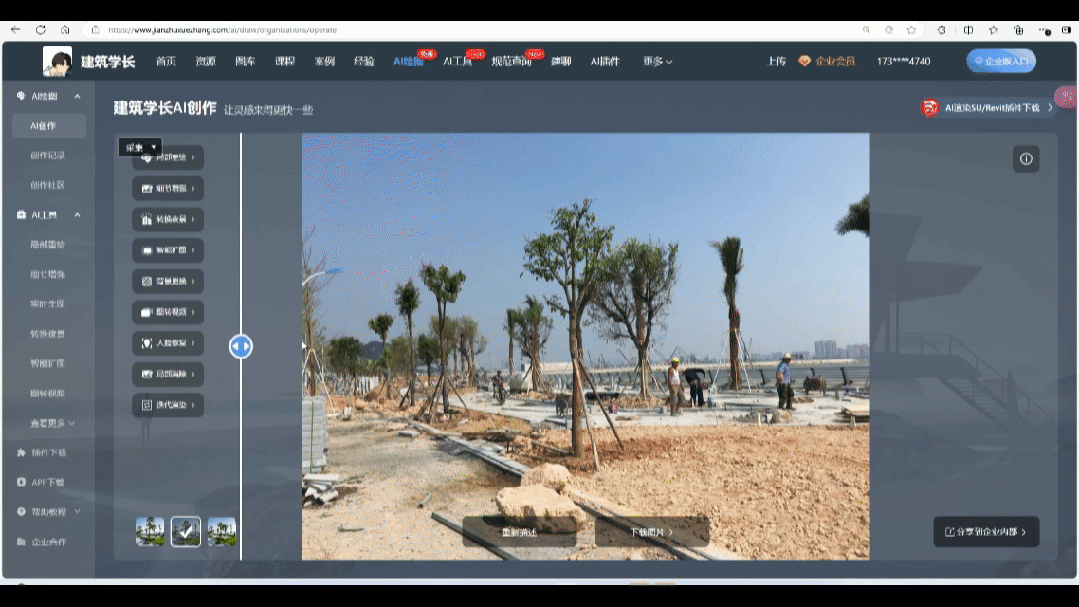This screenshot has height=607, width=1079.
Task: Open the 局部消除 erase tool button
Action: [x=168, y=374]
